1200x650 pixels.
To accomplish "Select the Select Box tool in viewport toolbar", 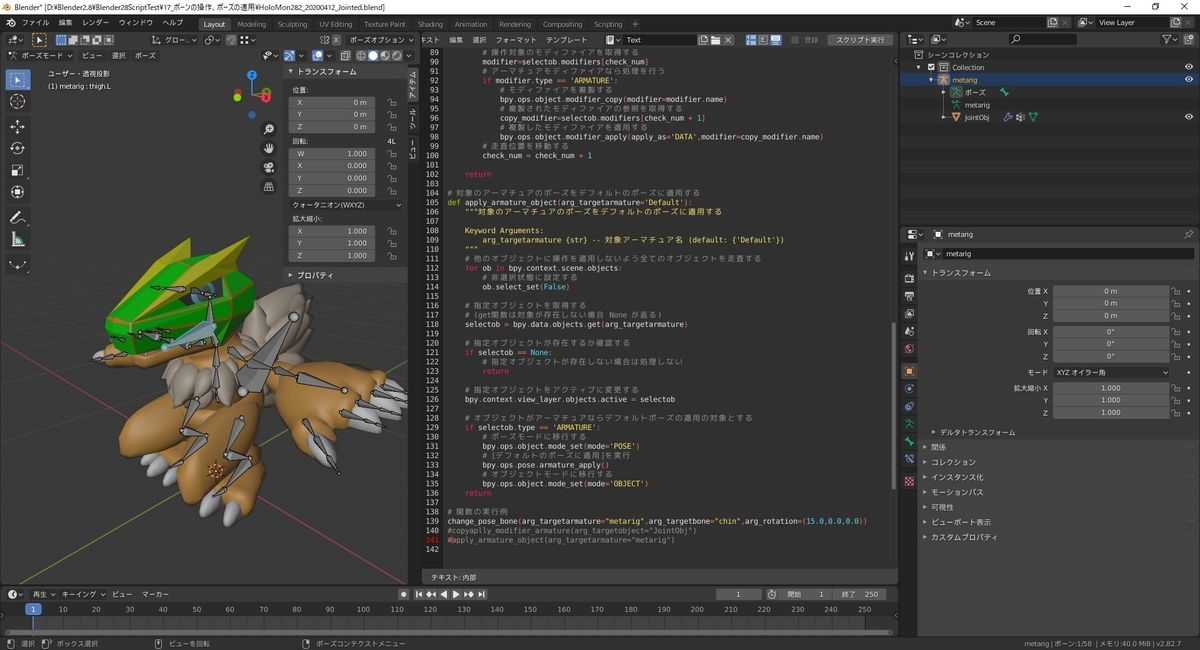I will coord(18,80).
